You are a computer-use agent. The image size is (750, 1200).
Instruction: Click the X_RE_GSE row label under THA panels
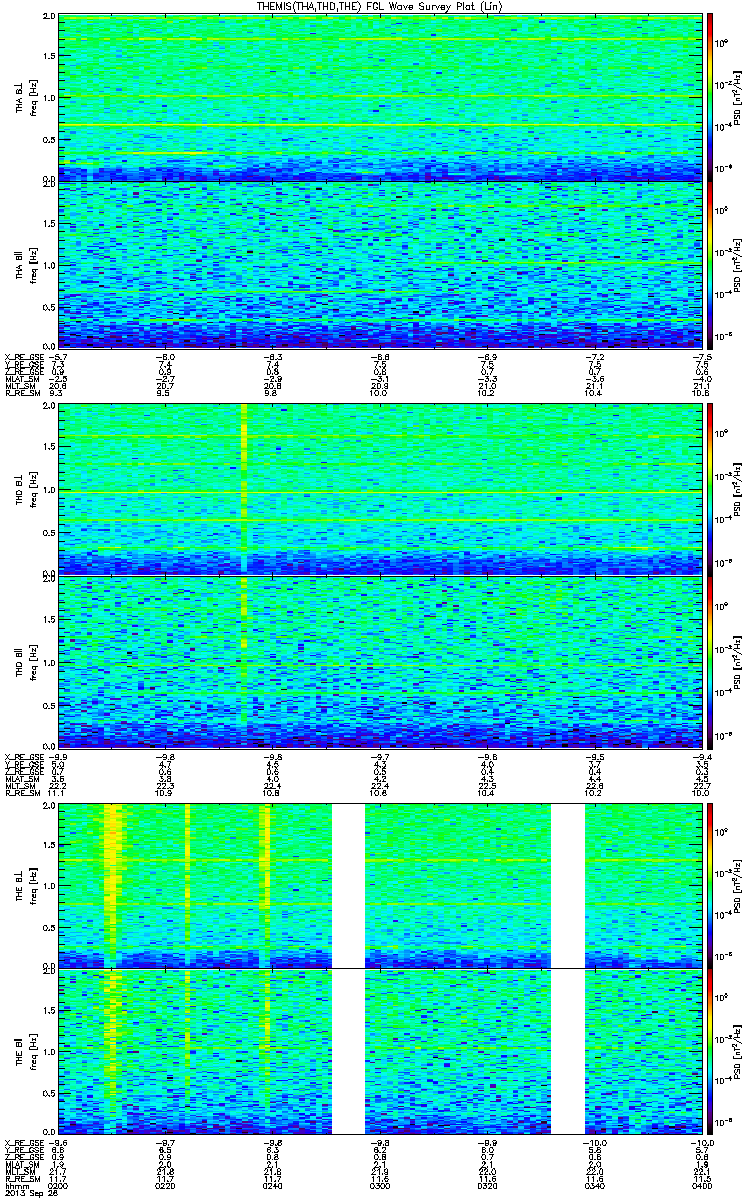click(23, 355)
